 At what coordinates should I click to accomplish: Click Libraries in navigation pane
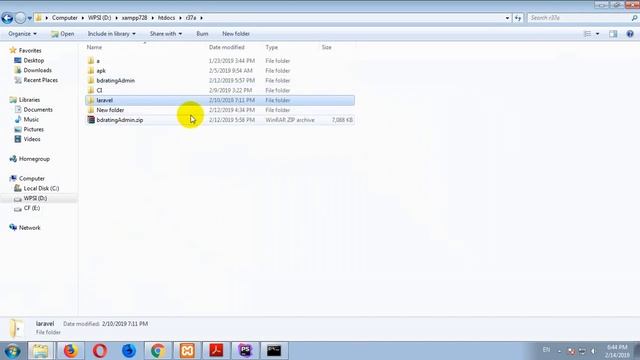coord(29,100)
